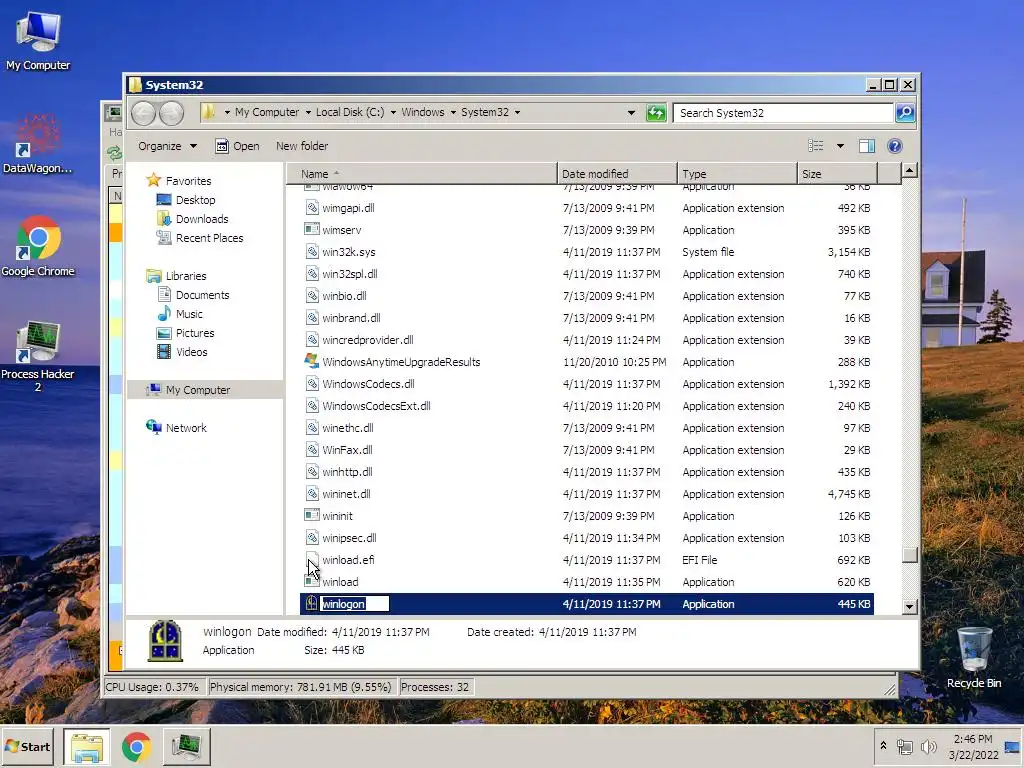1024x768 pixels.
Task: Select the wimserv application icon
Action: tap(312, 229)
